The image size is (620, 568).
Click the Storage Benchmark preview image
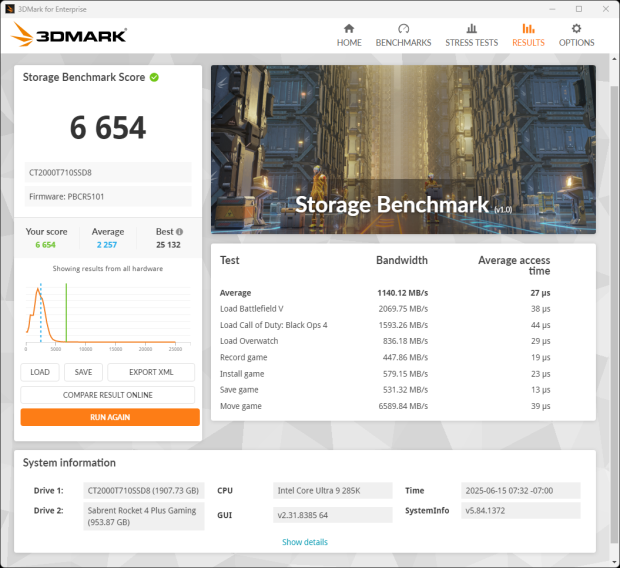click(x=403, y=150)
